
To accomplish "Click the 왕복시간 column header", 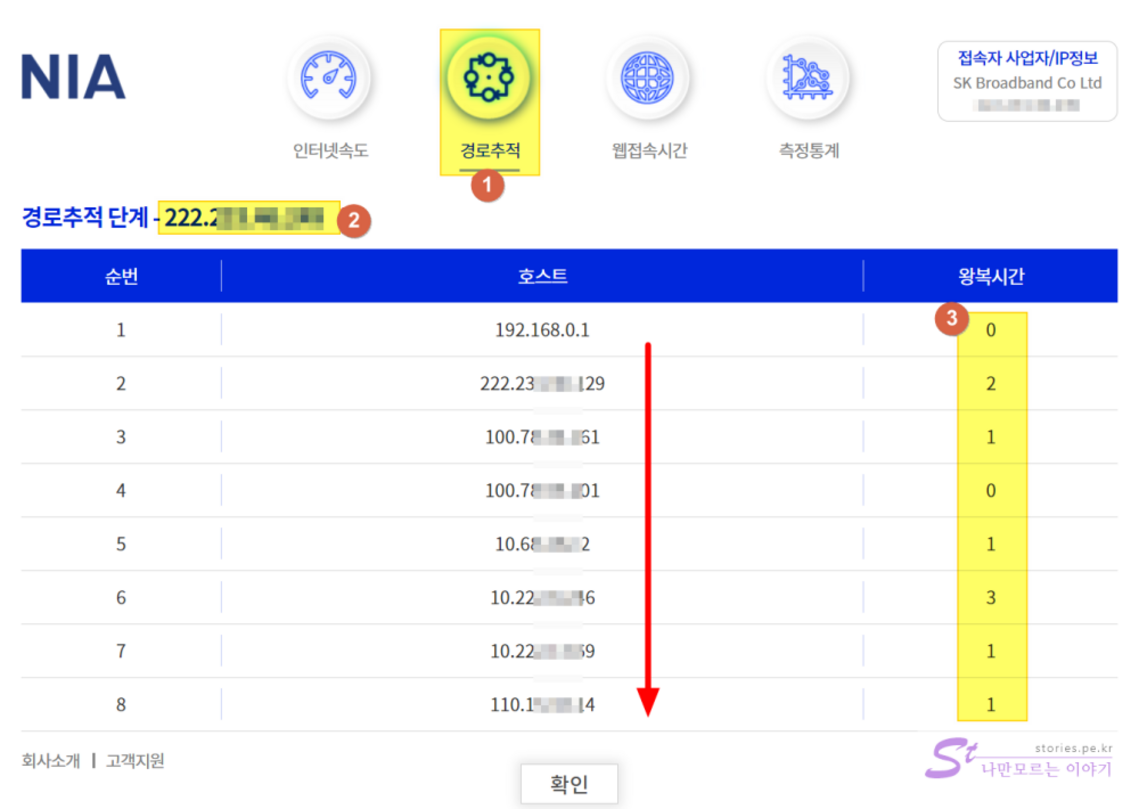I will click(990, 276).
